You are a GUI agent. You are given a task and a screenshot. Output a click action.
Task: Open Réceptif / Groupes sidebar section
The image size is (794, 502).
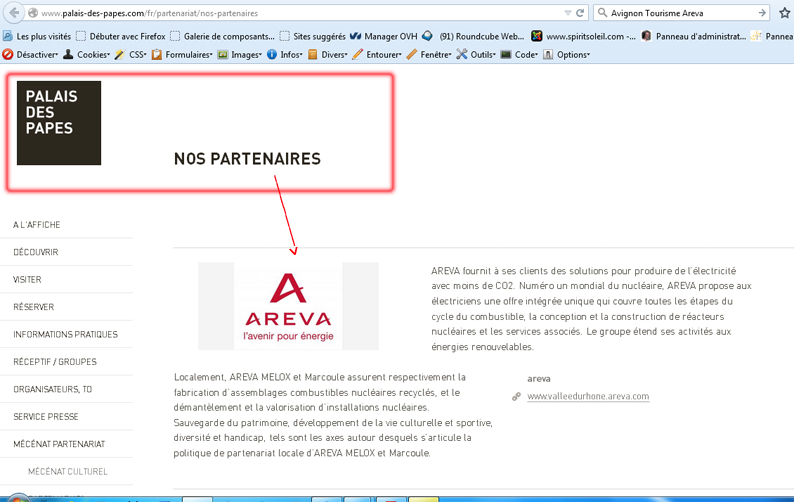point(55,362)
